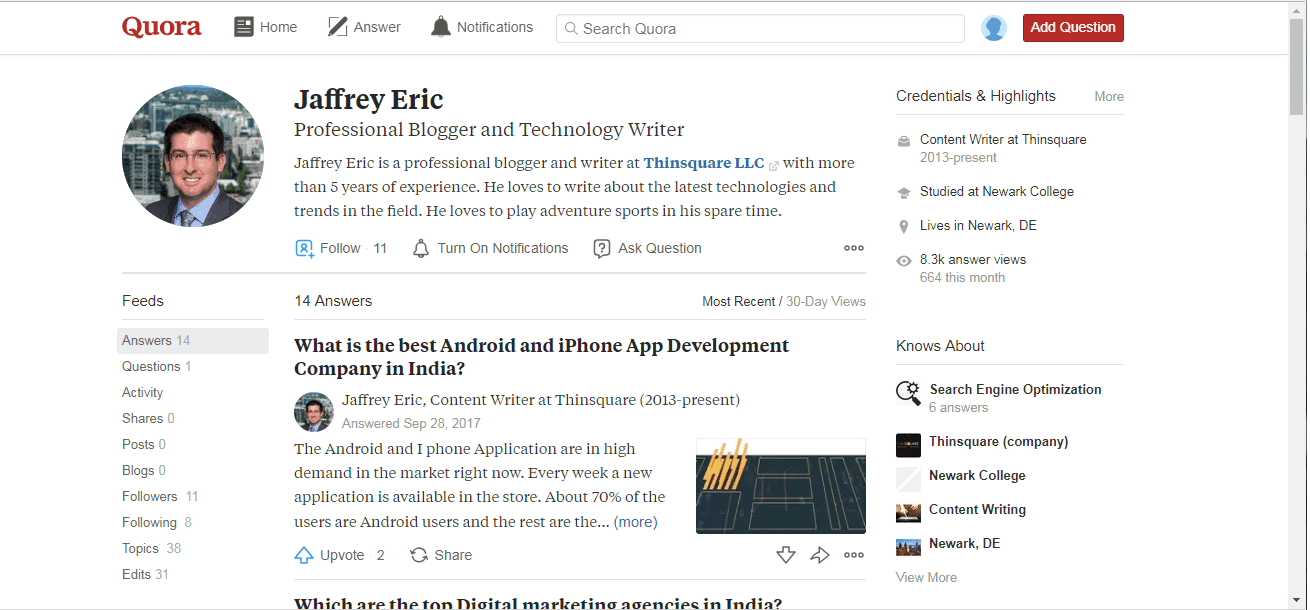Screen dimensions: 1310x610
Task: Open the Notifications bell icon
Action: (x=441, y=27)
